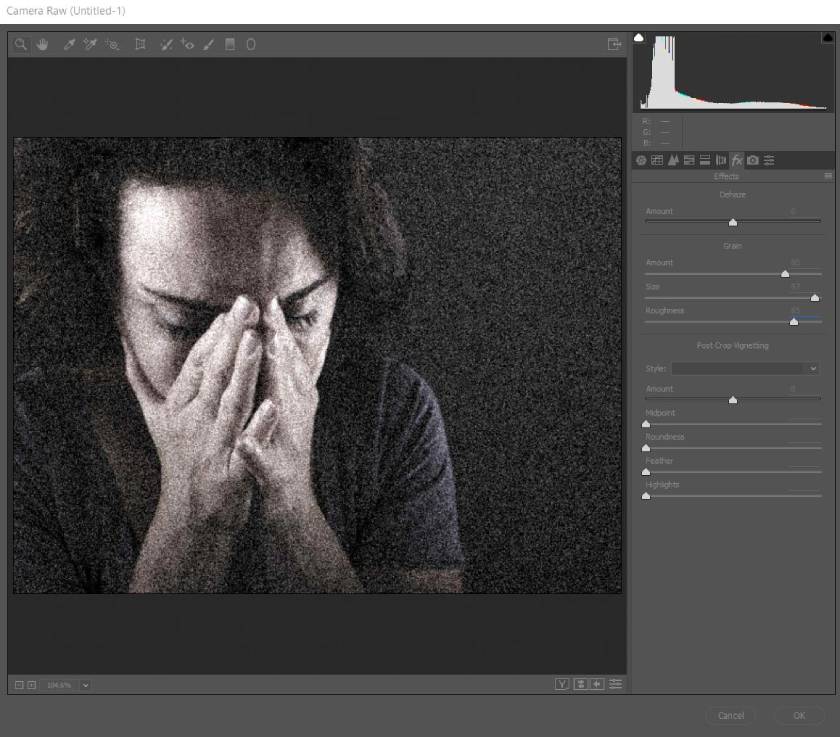Click the Grain Roughness slider handle
840x737 pixels.
(x=794, y=321)
